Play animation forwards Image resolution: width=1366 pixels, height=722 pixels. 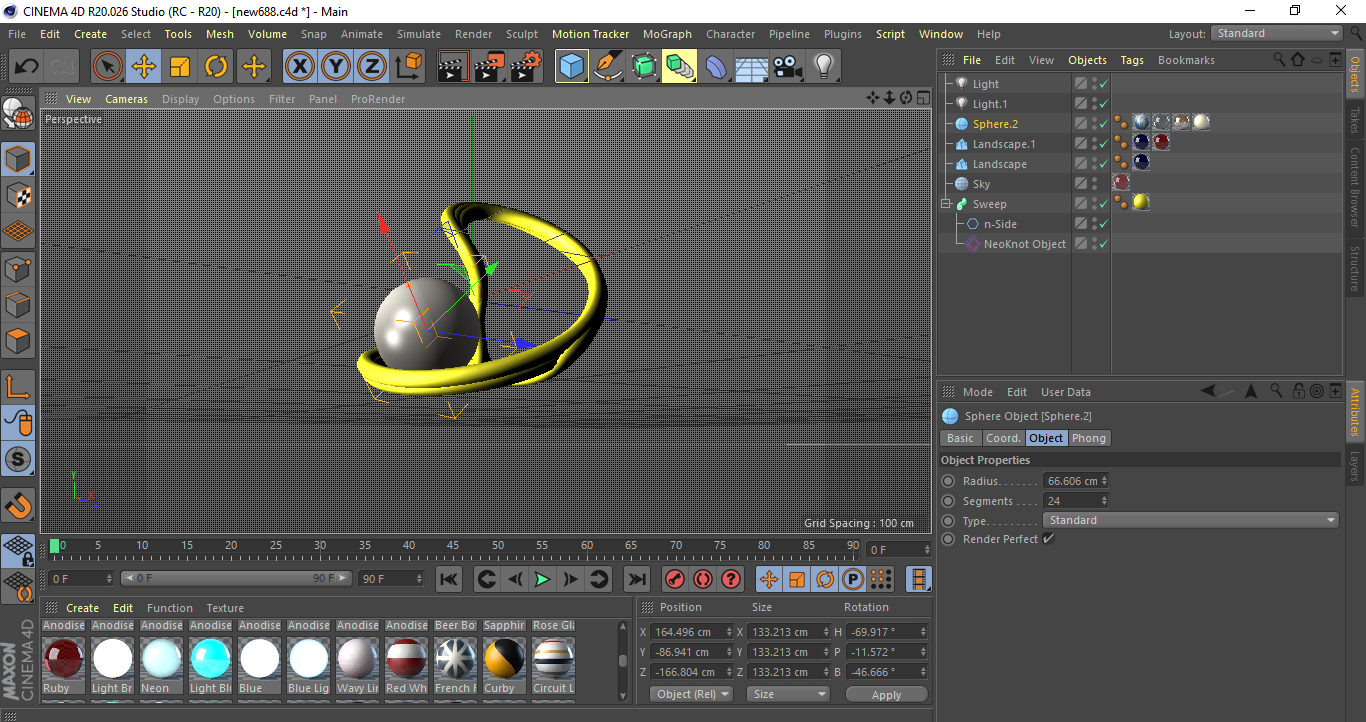(x=542, y=579)
